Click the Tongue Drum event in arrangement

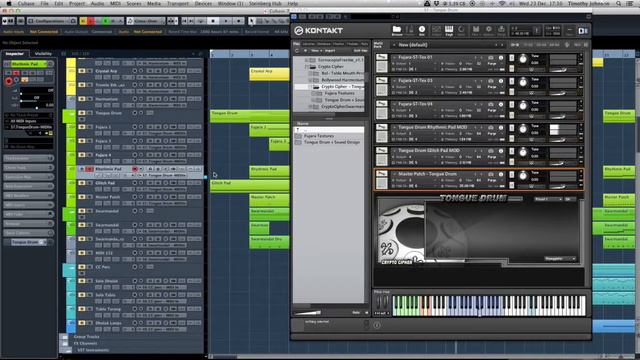click(250, 116)
